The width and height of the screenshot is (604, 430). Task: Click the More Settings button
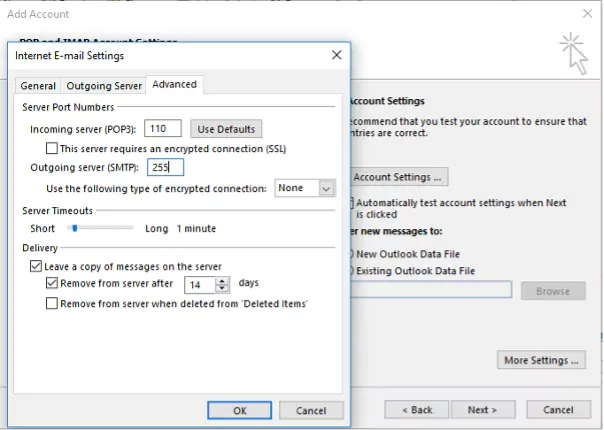[541, 360]
